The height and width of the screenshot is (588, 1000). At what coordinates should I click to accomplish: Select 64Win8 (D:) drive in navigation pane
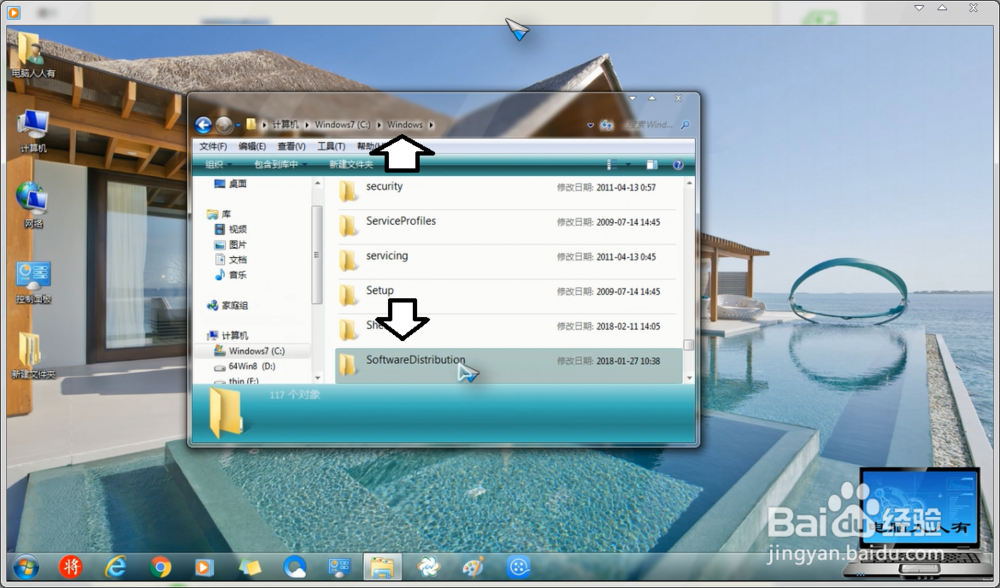click(245, 366)
